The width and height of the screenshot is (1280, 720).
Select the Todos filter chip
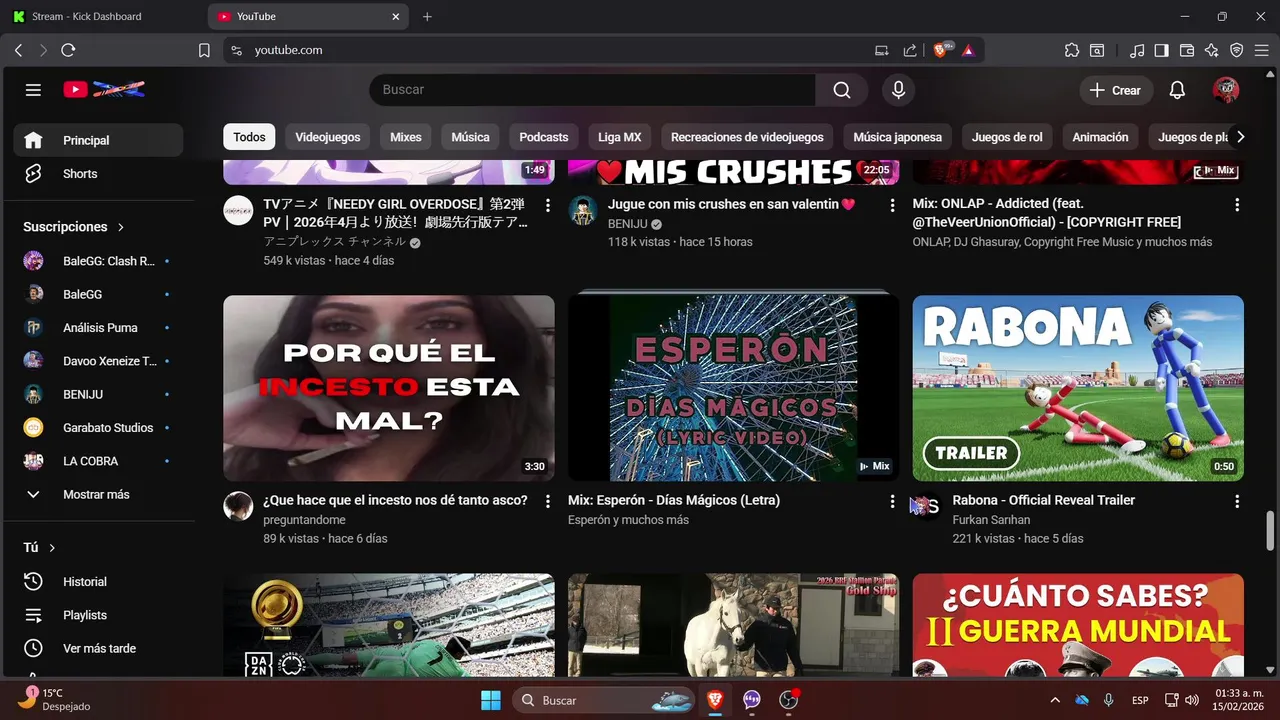point(249,137)
